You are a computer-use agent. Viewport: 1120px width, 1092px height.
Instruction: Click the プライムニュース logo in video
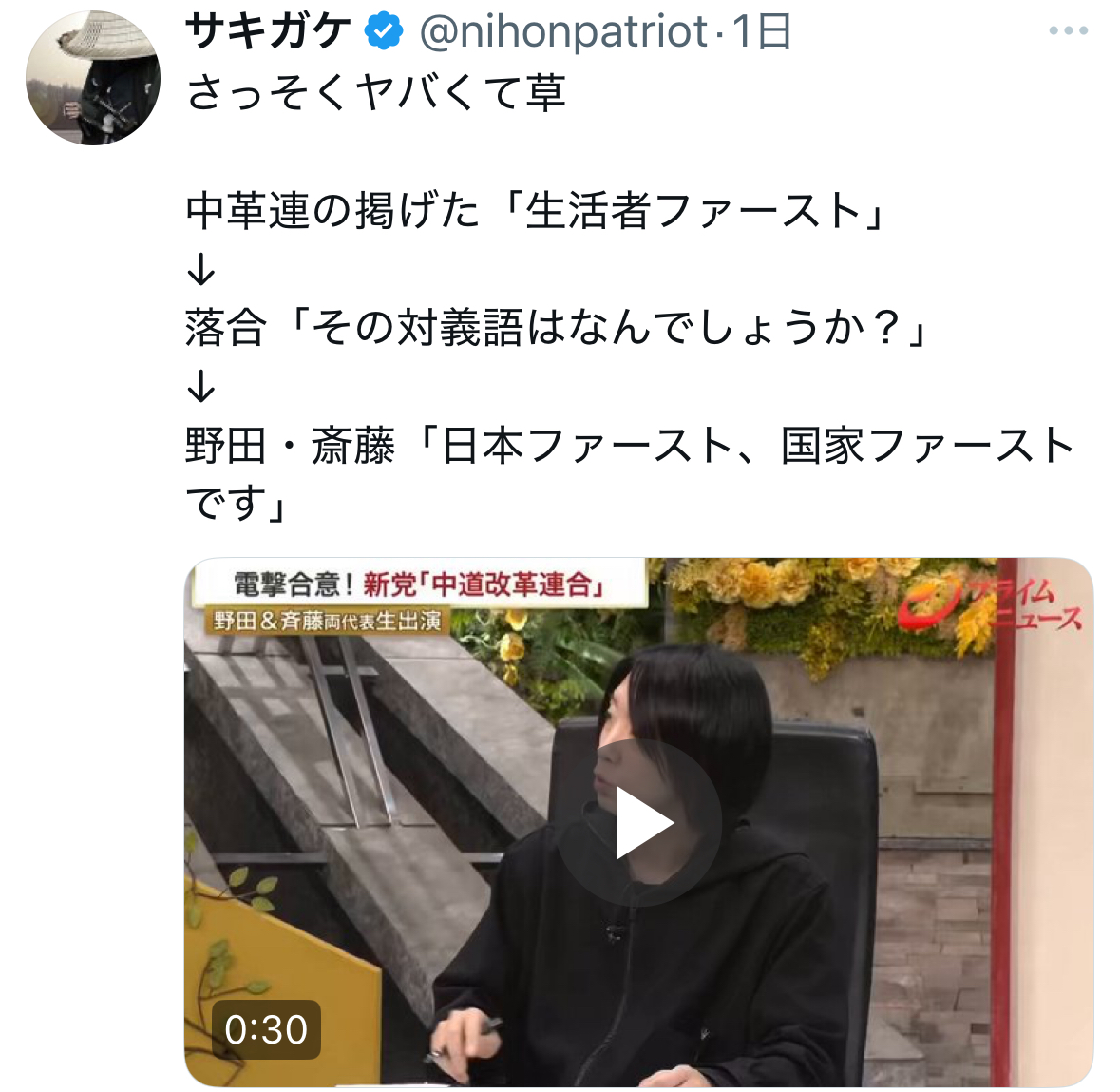(x=989, y=605)
